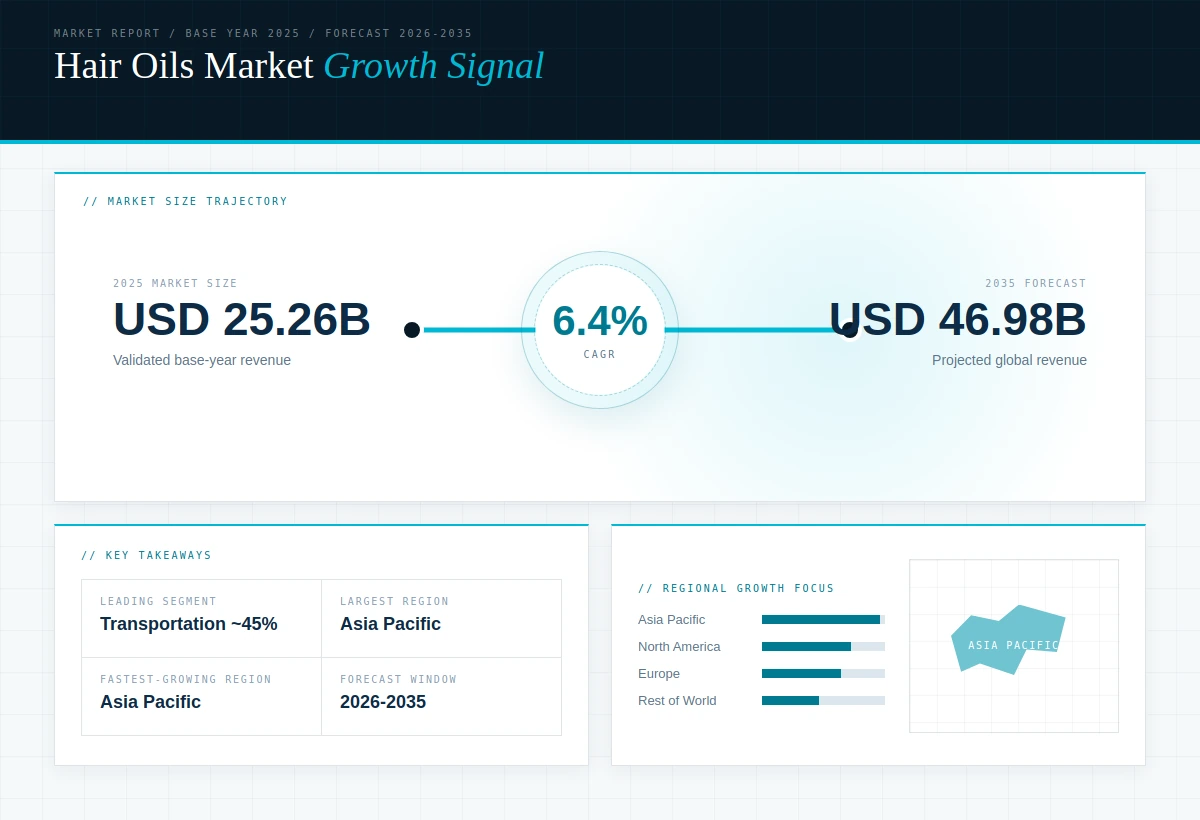
Task: Select the Largest Region Asia Pacific cell
Action: [441, 618]
